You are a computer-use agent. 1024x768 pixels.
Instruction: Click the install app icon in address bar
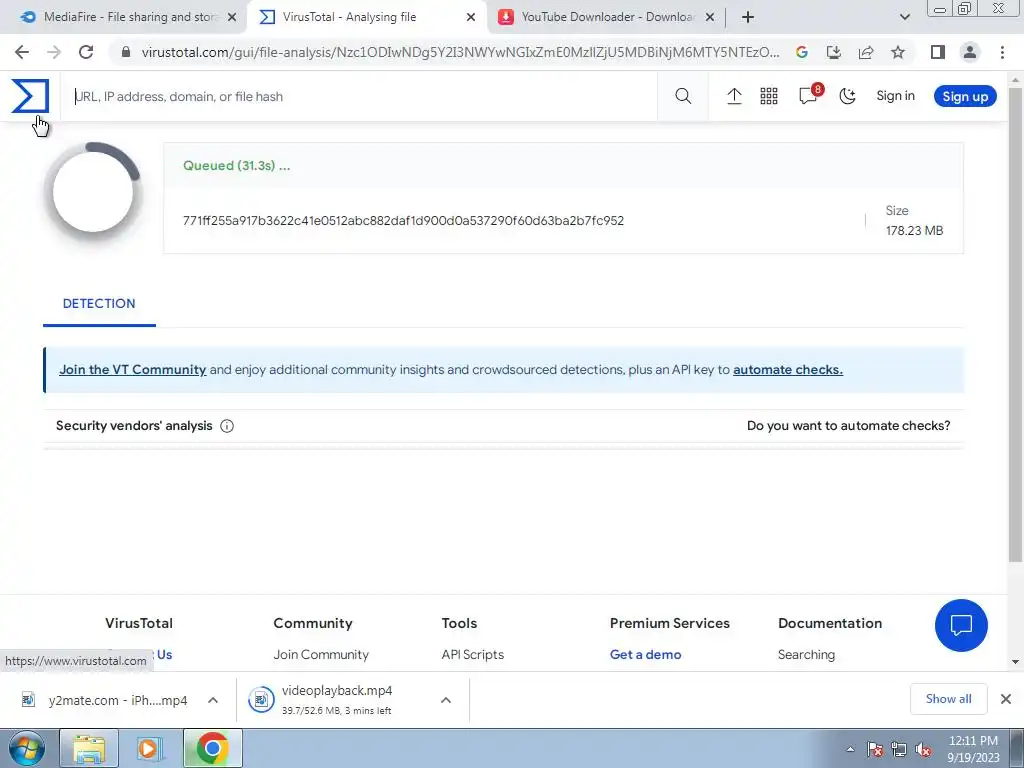tap(834, 52)
